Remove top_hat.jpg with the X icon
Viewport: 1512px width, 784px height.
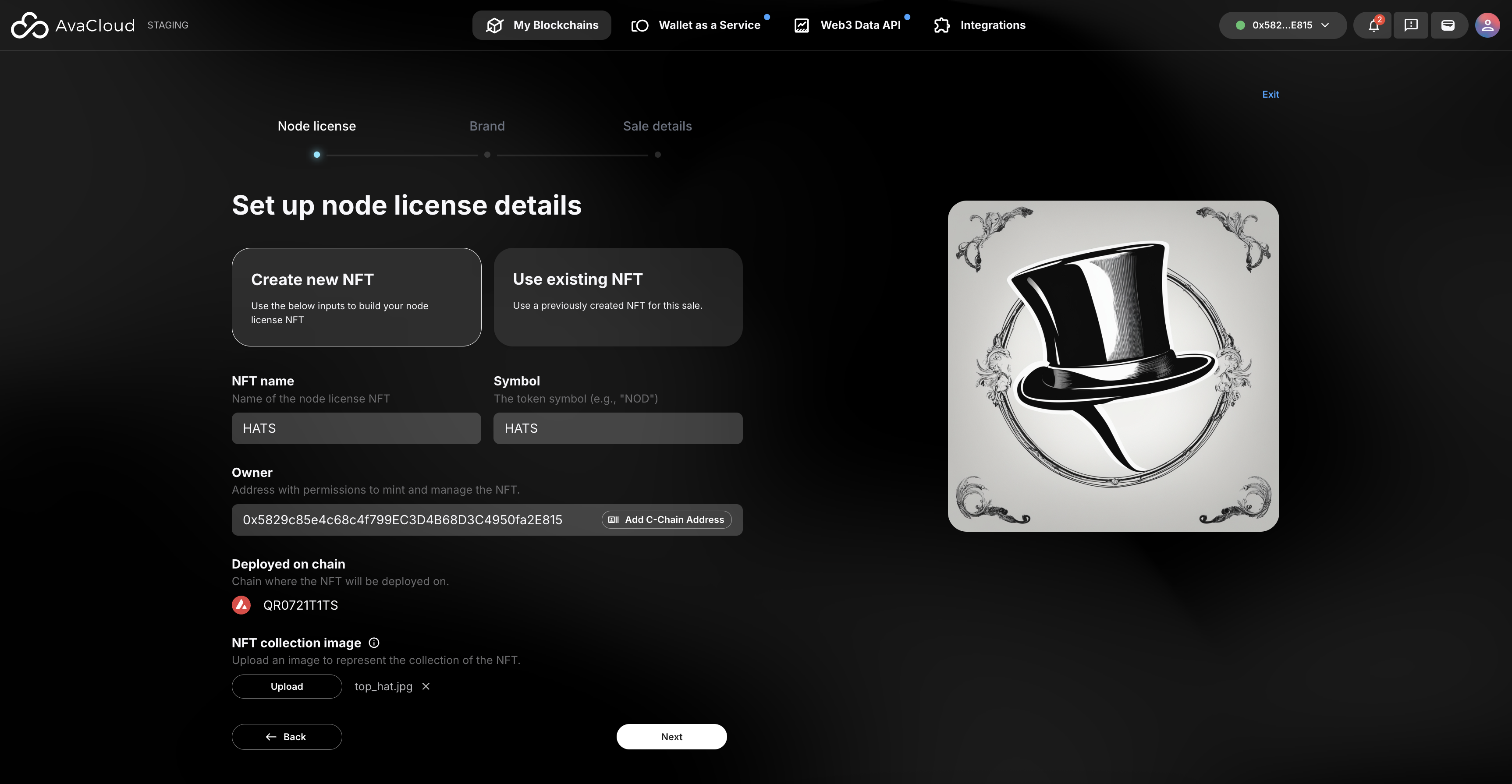click(x=426, y=686)
